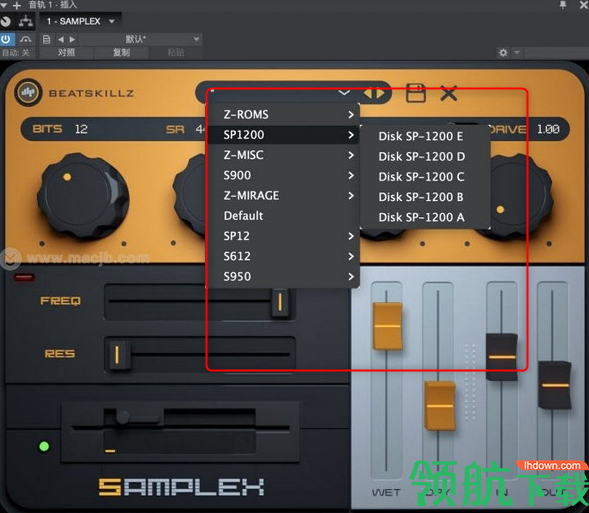Click the floppy disk eject button

click(140, 416)
